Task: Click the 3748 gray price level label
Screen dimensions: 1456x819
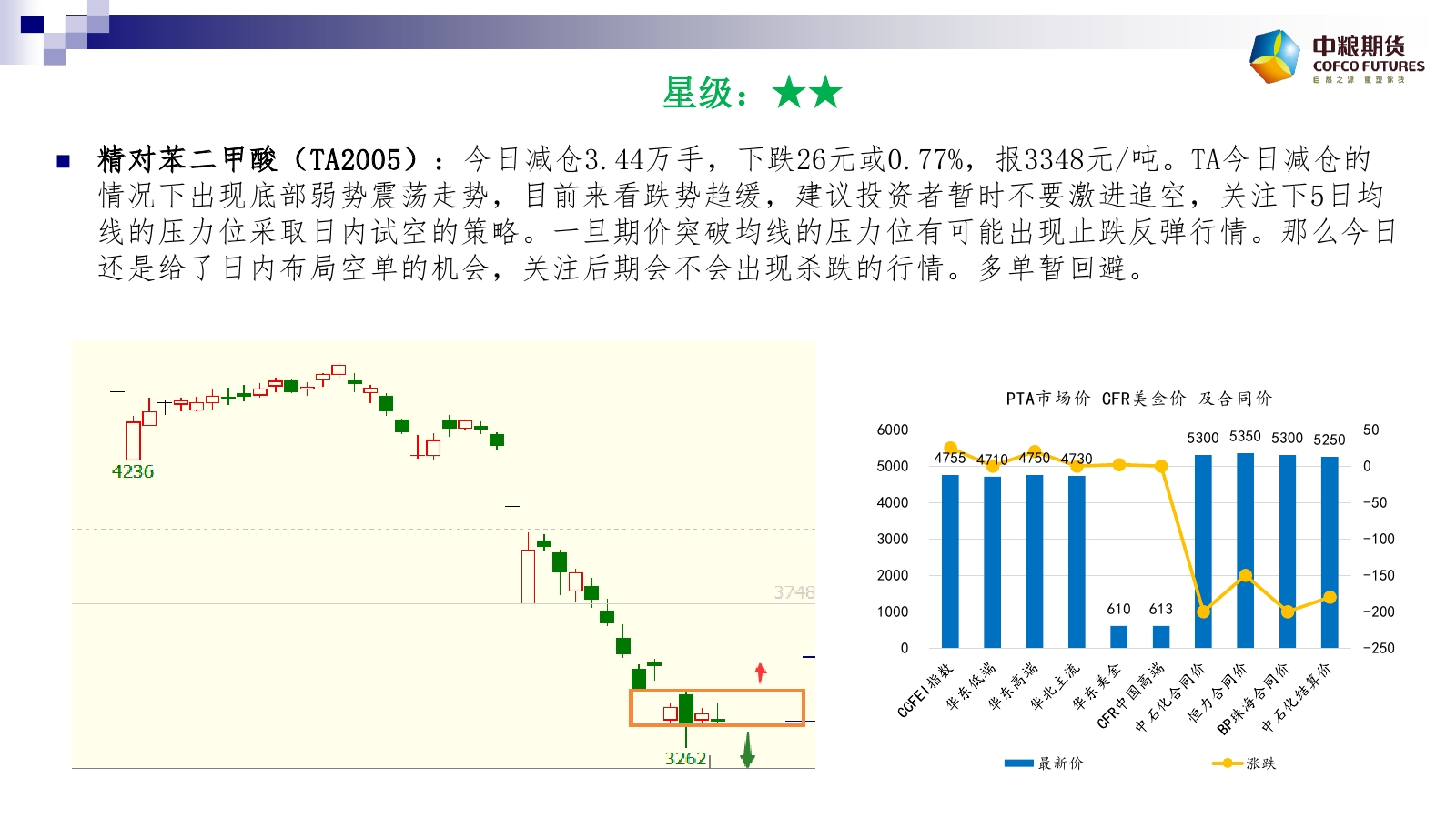Action: click(794, 592)
